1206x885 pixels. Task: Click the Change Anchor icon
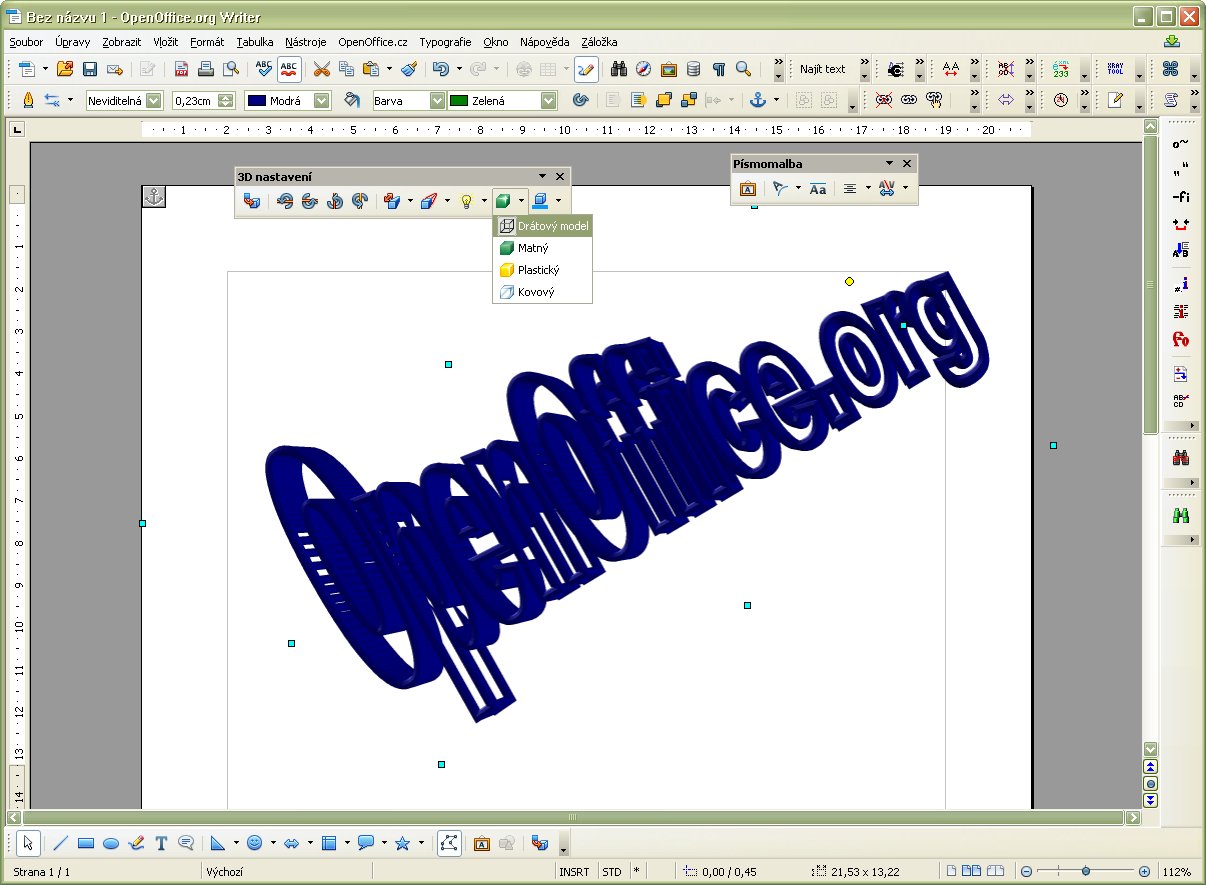click(757, 100)
